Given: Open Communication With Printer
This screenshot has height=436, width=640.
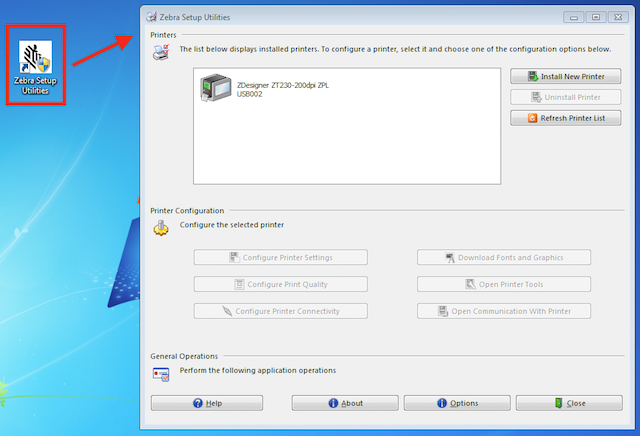Looking at the screenshot, I should [503, 311].
